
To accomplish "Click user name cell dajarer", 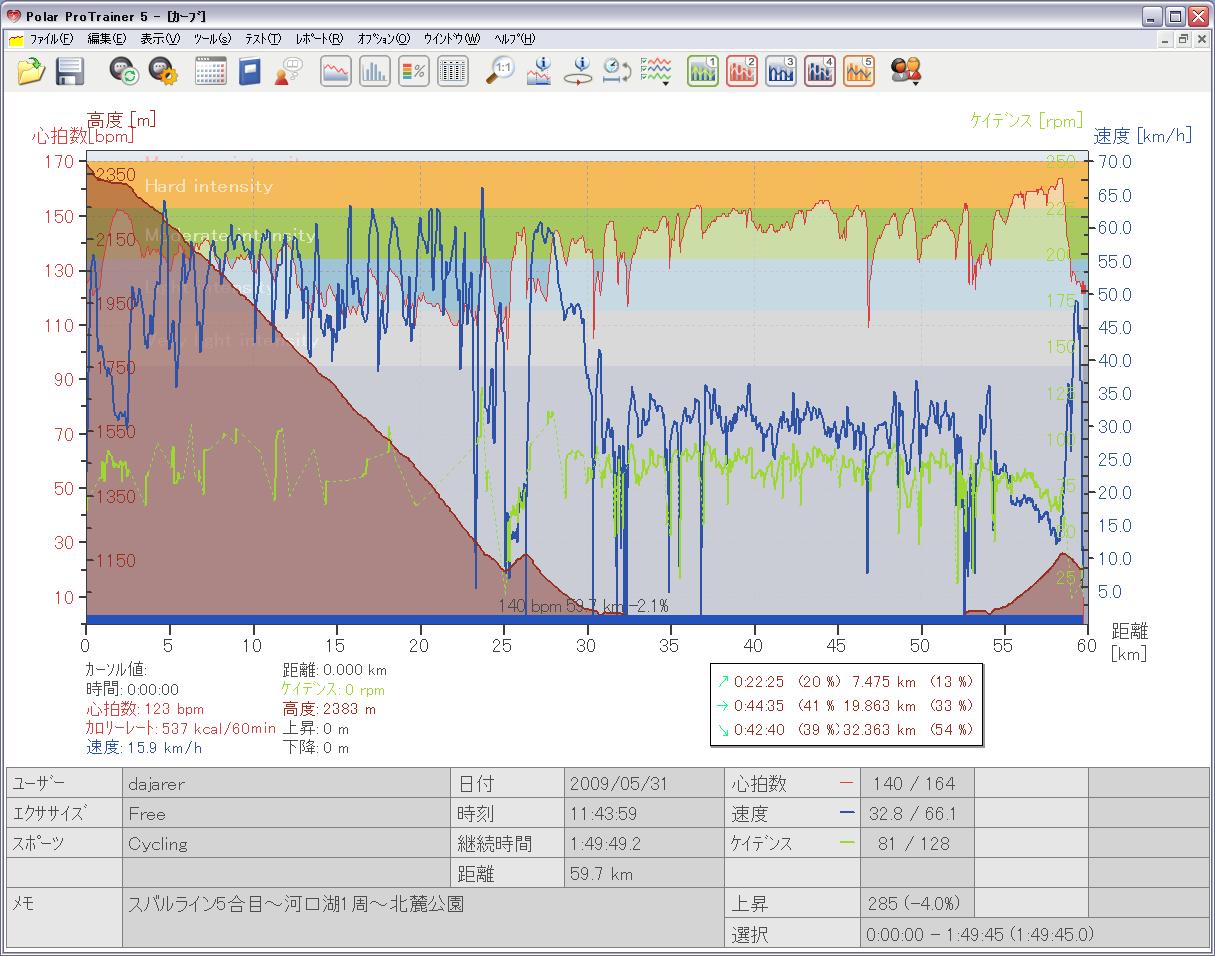I will coord(286,783).
